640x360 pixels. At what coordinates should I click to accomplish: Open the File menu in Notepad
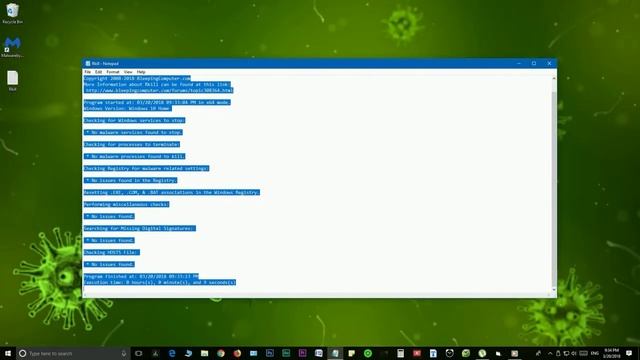[x=88, y=72]
